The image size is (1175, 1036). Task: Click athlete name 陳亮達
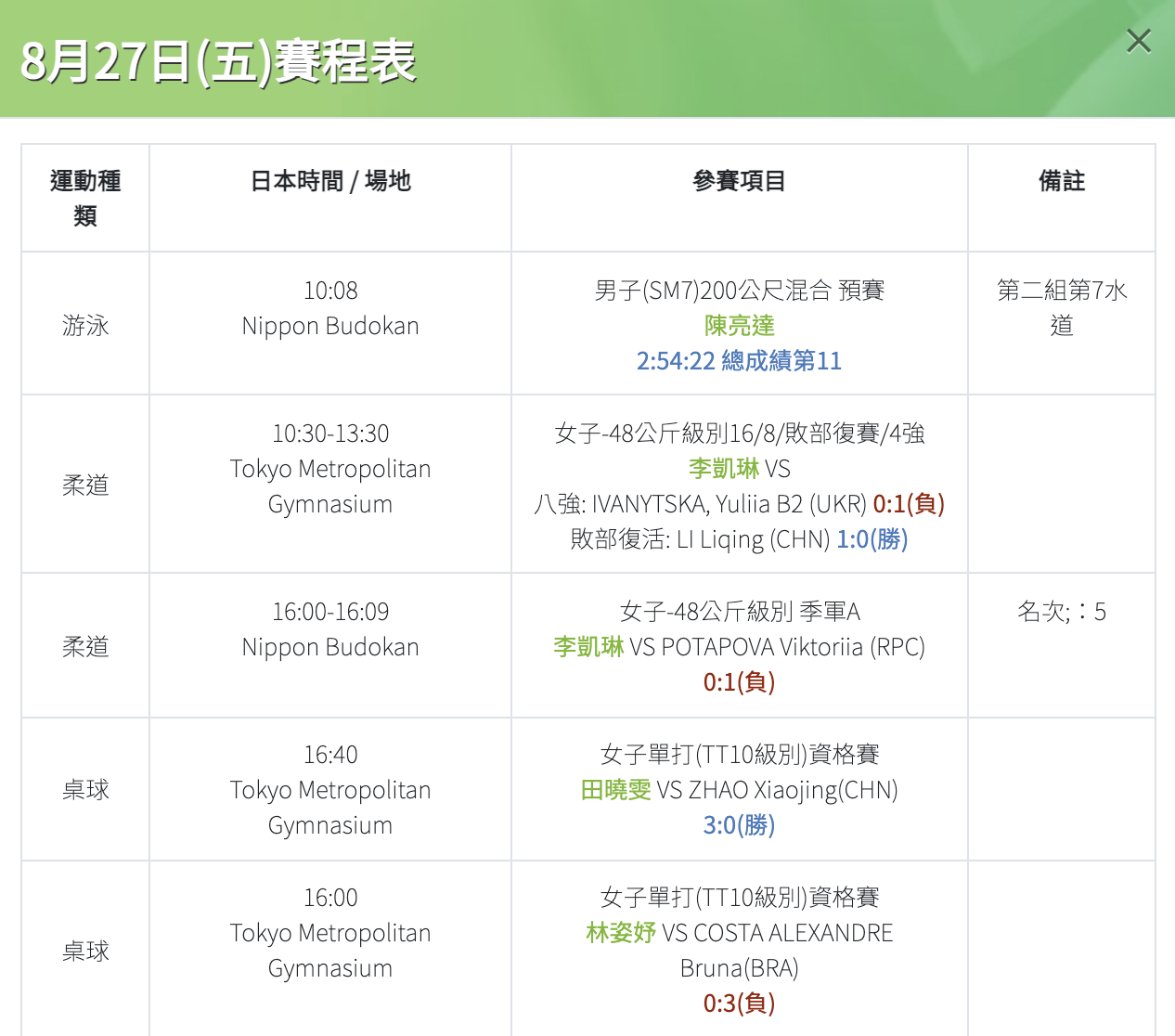click(x=739, y=326)
